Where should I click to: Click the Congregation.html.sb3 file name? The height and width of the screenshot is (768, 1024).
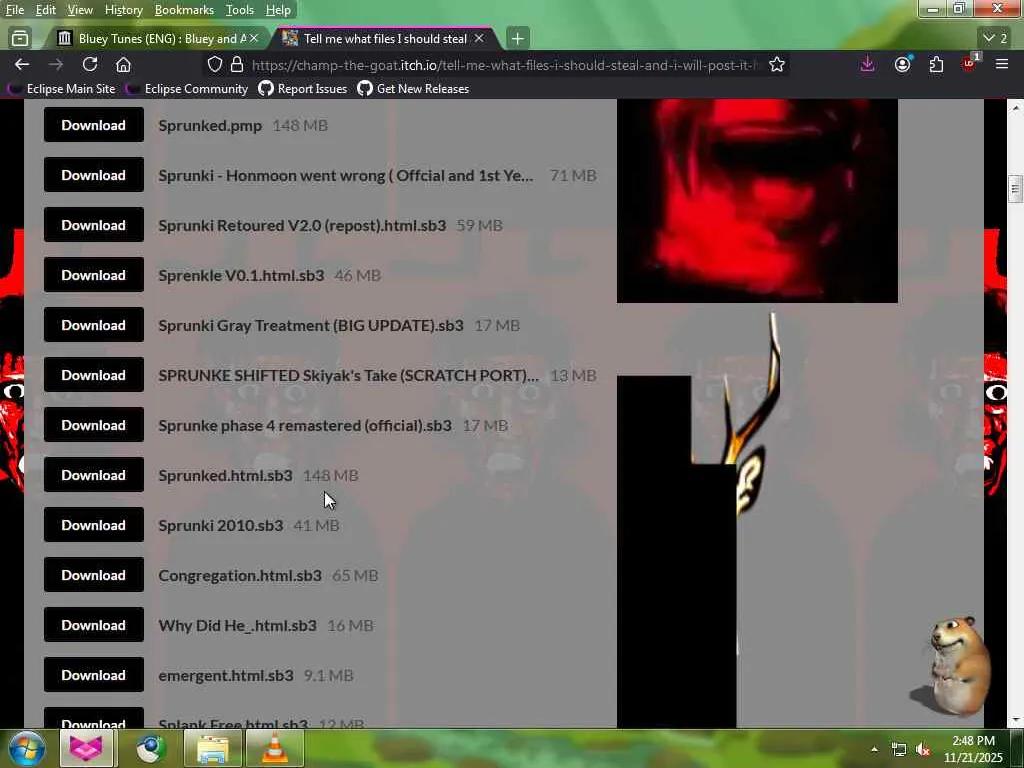(x=240, y=575)
